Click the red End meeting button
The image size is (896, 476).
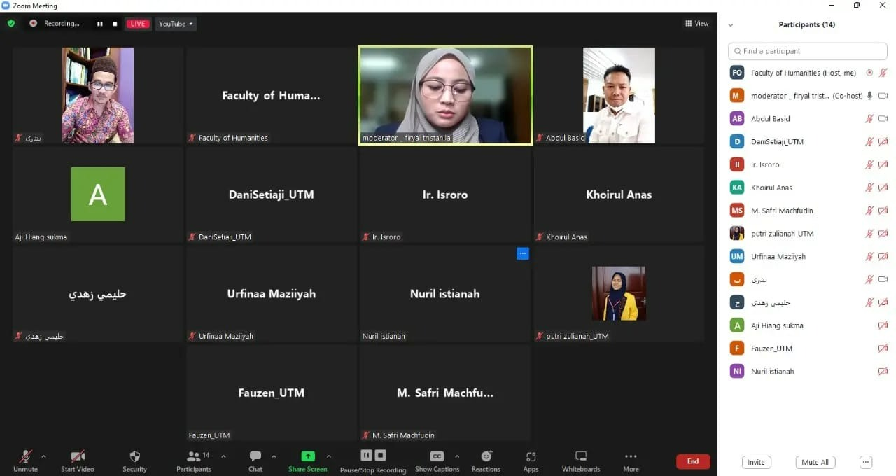[x=690, y=461]
